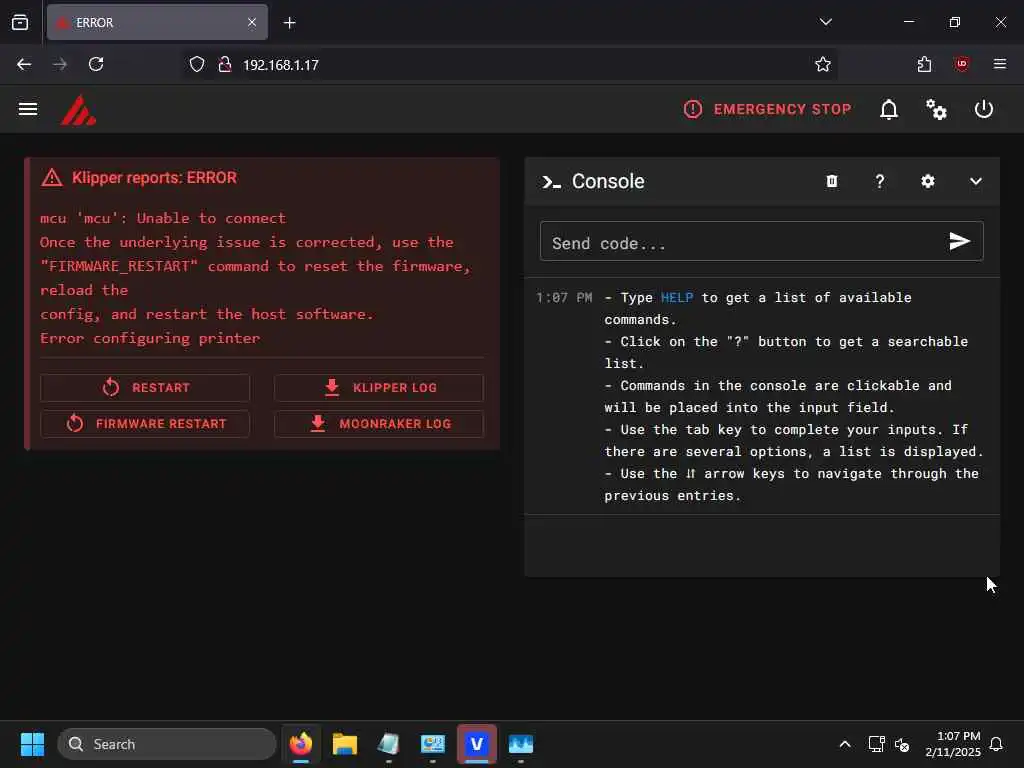Open Firefox tracking protection shield
The image size is (1024, 768).
click(x=197, y=64)
